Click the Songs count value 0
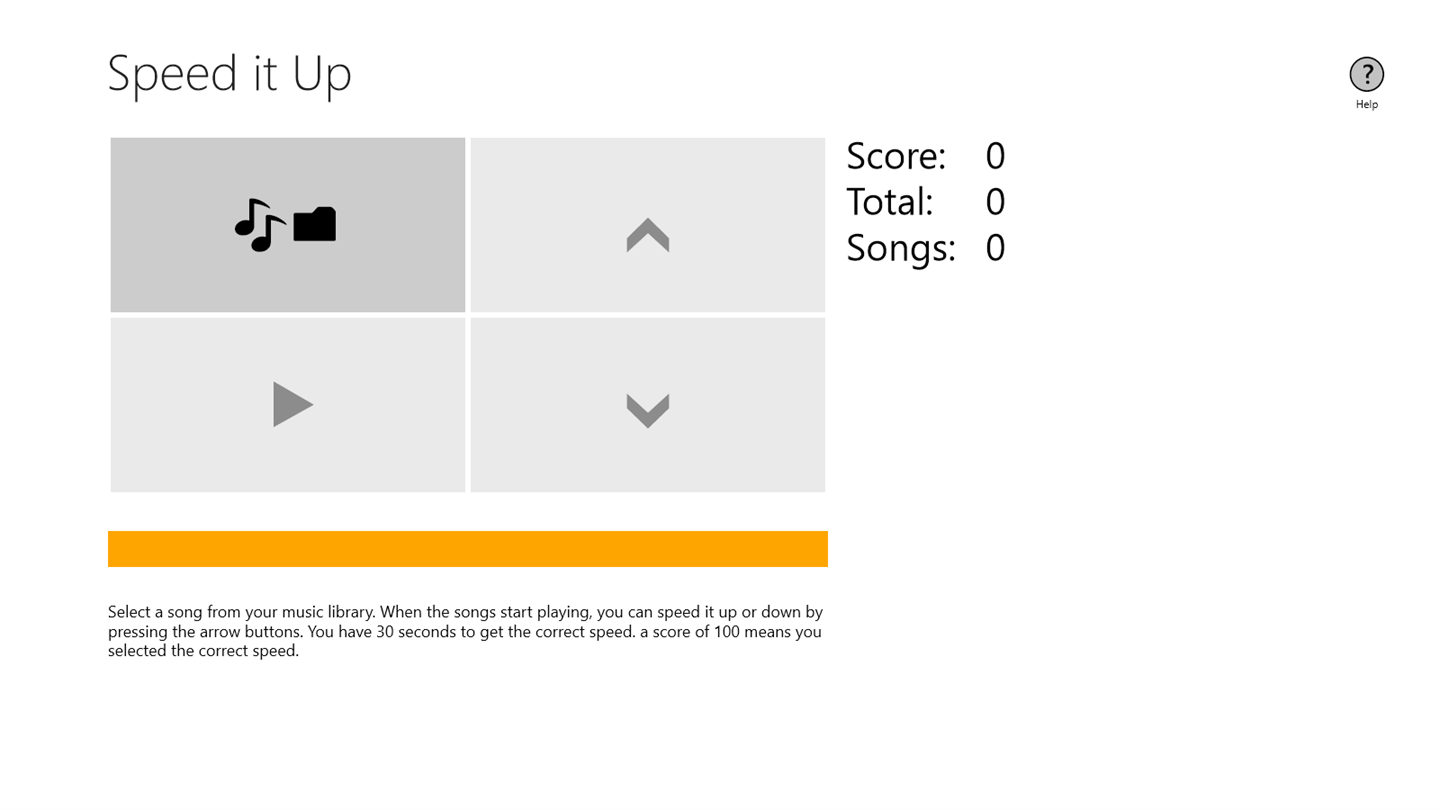 pos(994,248)
